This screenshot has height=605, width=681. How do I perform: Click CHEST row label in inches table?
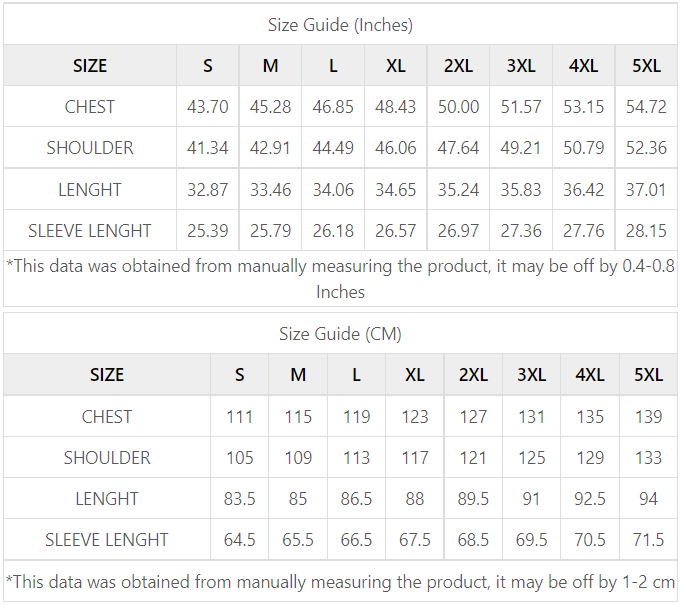click(90, 107)
